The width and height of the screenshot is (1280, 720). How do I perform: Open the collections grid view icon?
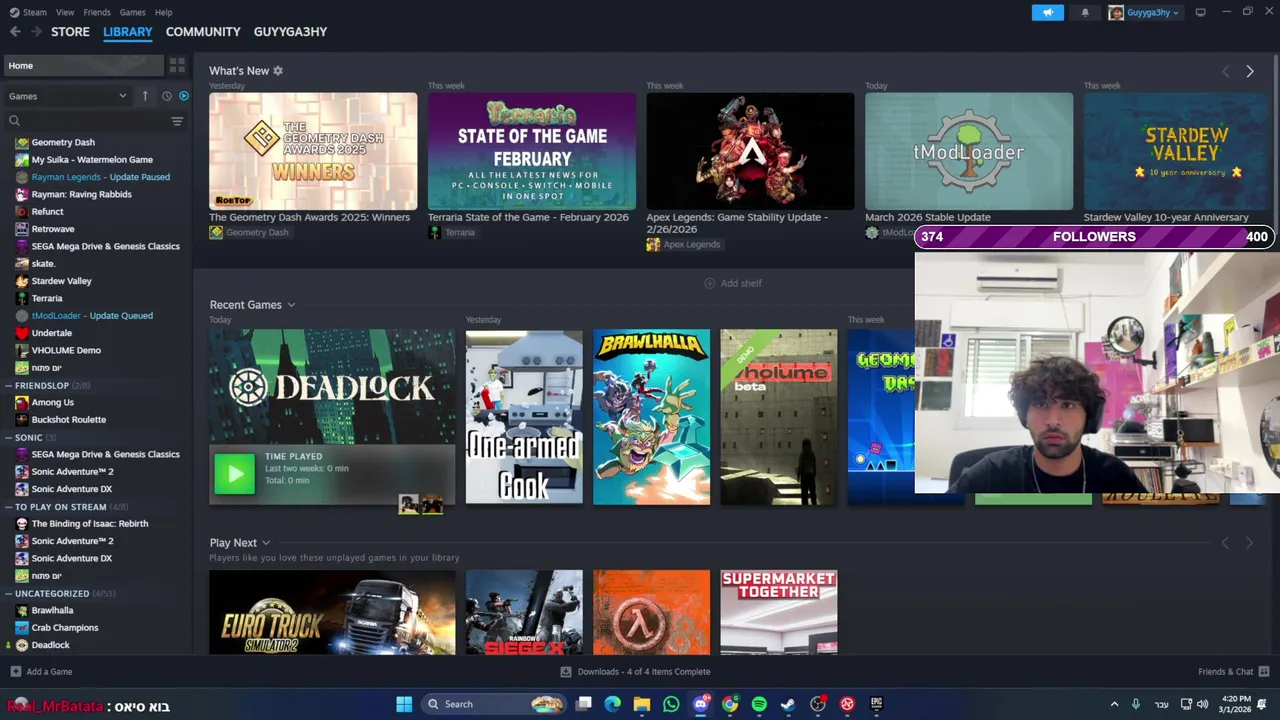click(x=177, y=66)
